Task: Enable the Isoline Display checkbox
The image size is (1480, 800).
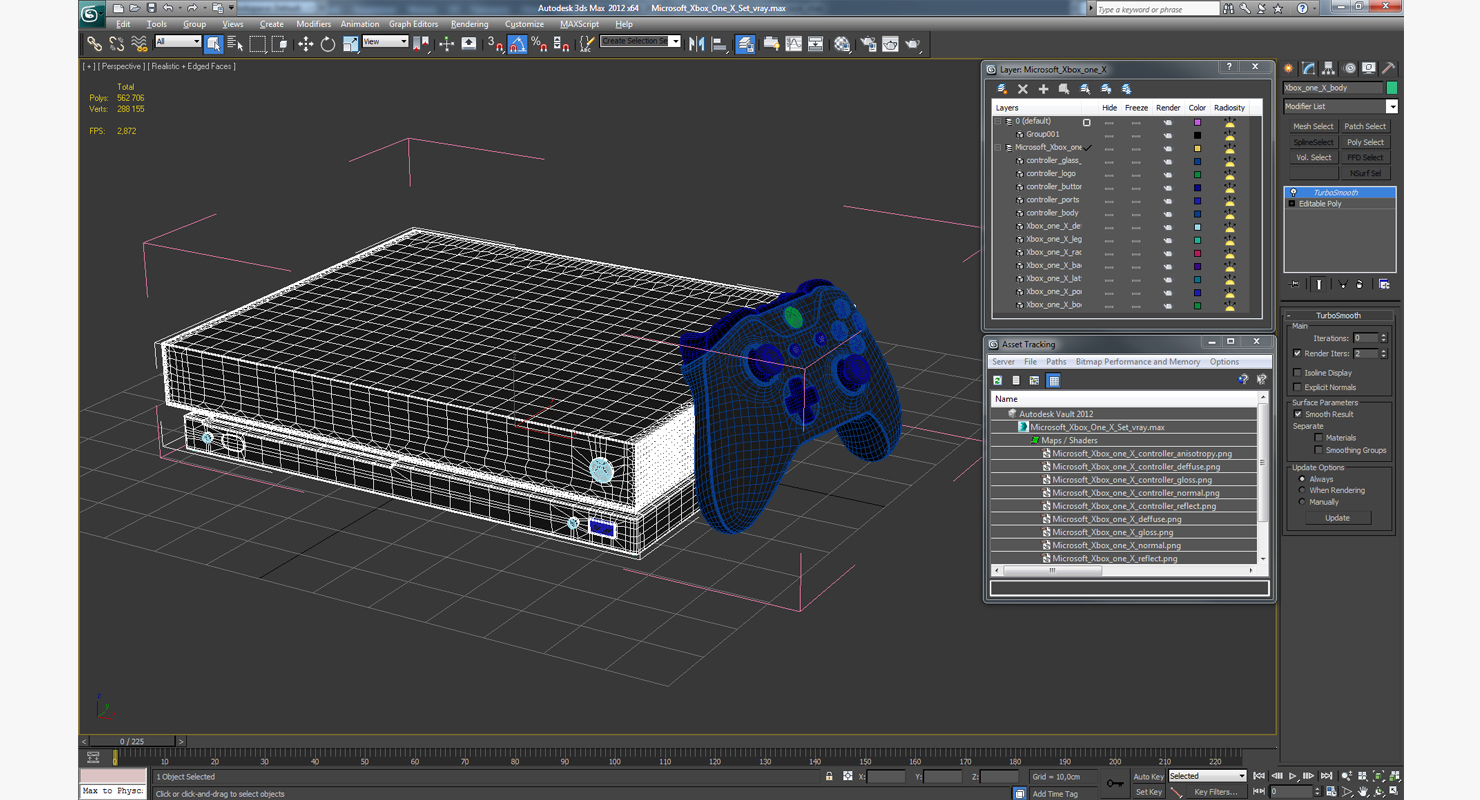Action: (x=1298, y=373)
